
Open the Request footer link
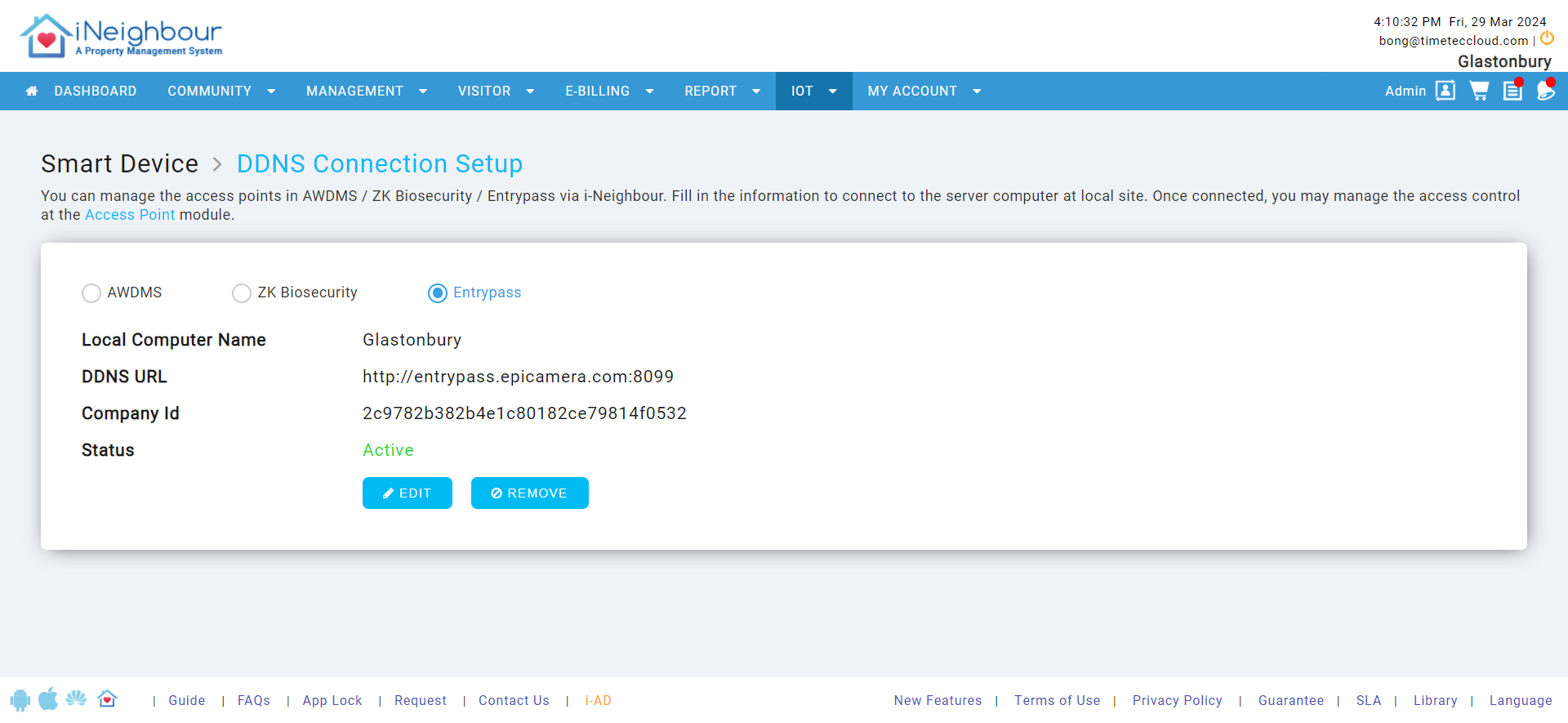pyautogui.click(x=421, y=701)
